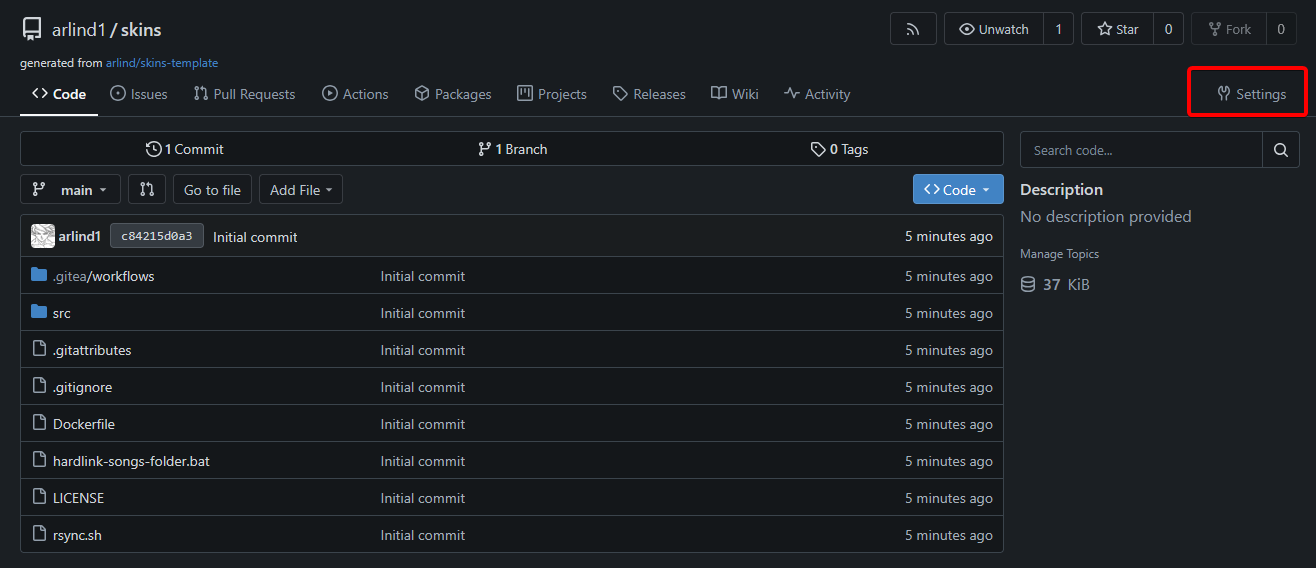Expand the main branch dropdown
This screenshot has width=1316, height=568.
[70, 190]
